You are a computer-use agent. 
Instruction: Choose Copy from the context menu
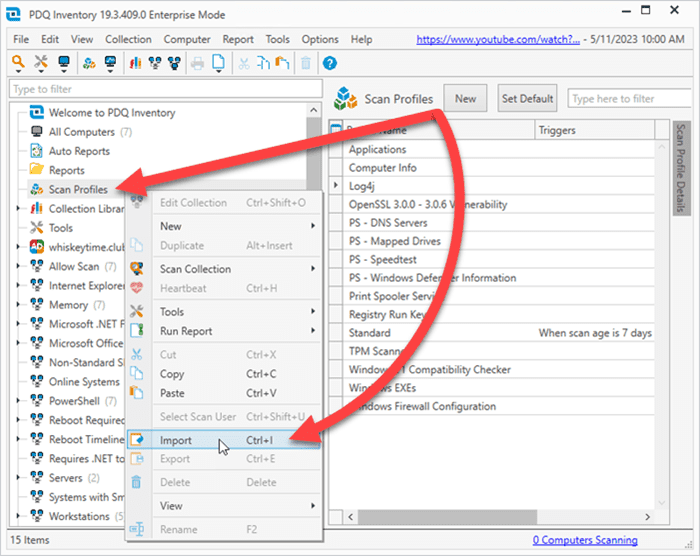click(x=224, y=374)
